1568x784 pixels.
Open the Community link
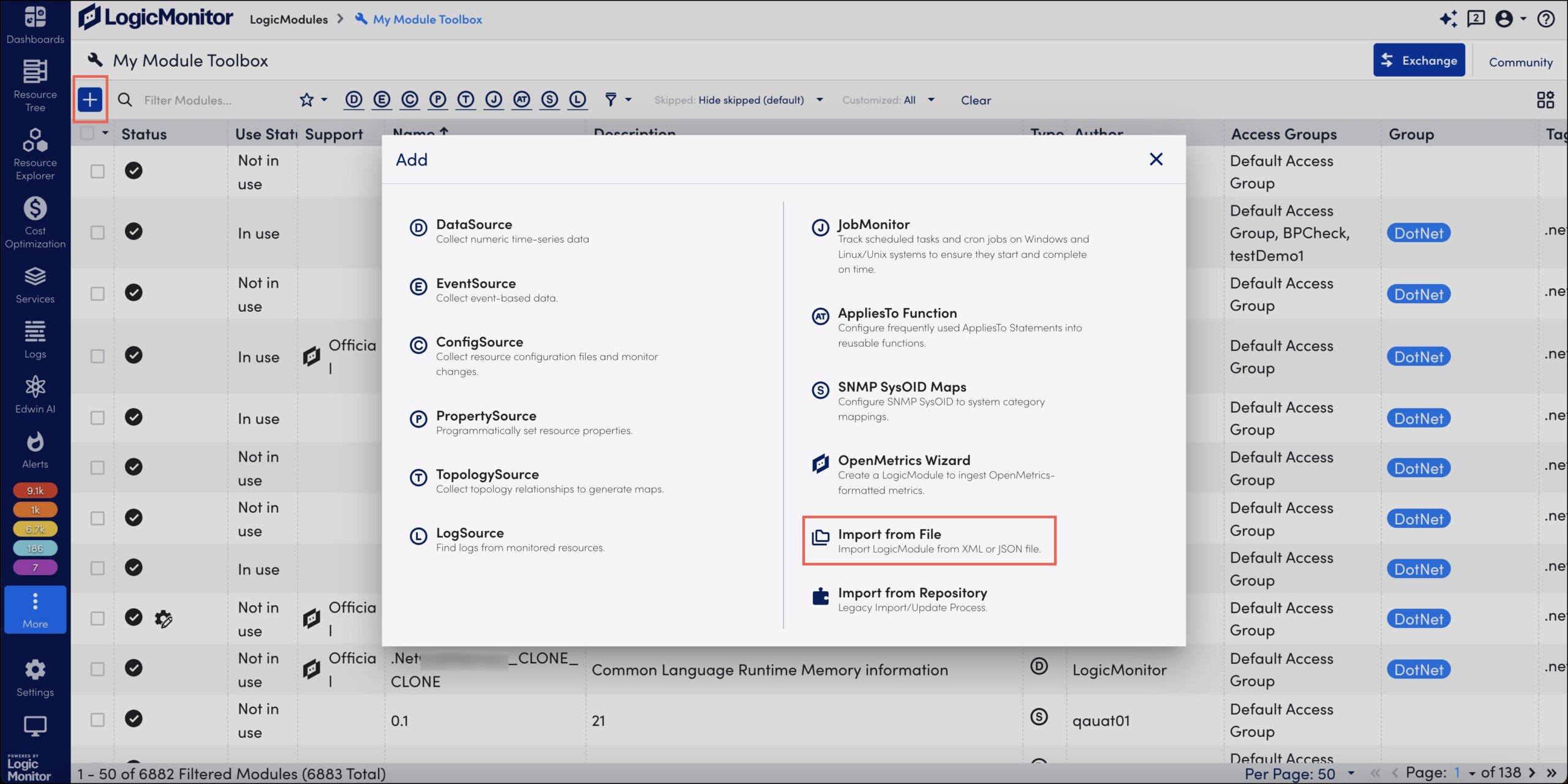pos(1520,62)
